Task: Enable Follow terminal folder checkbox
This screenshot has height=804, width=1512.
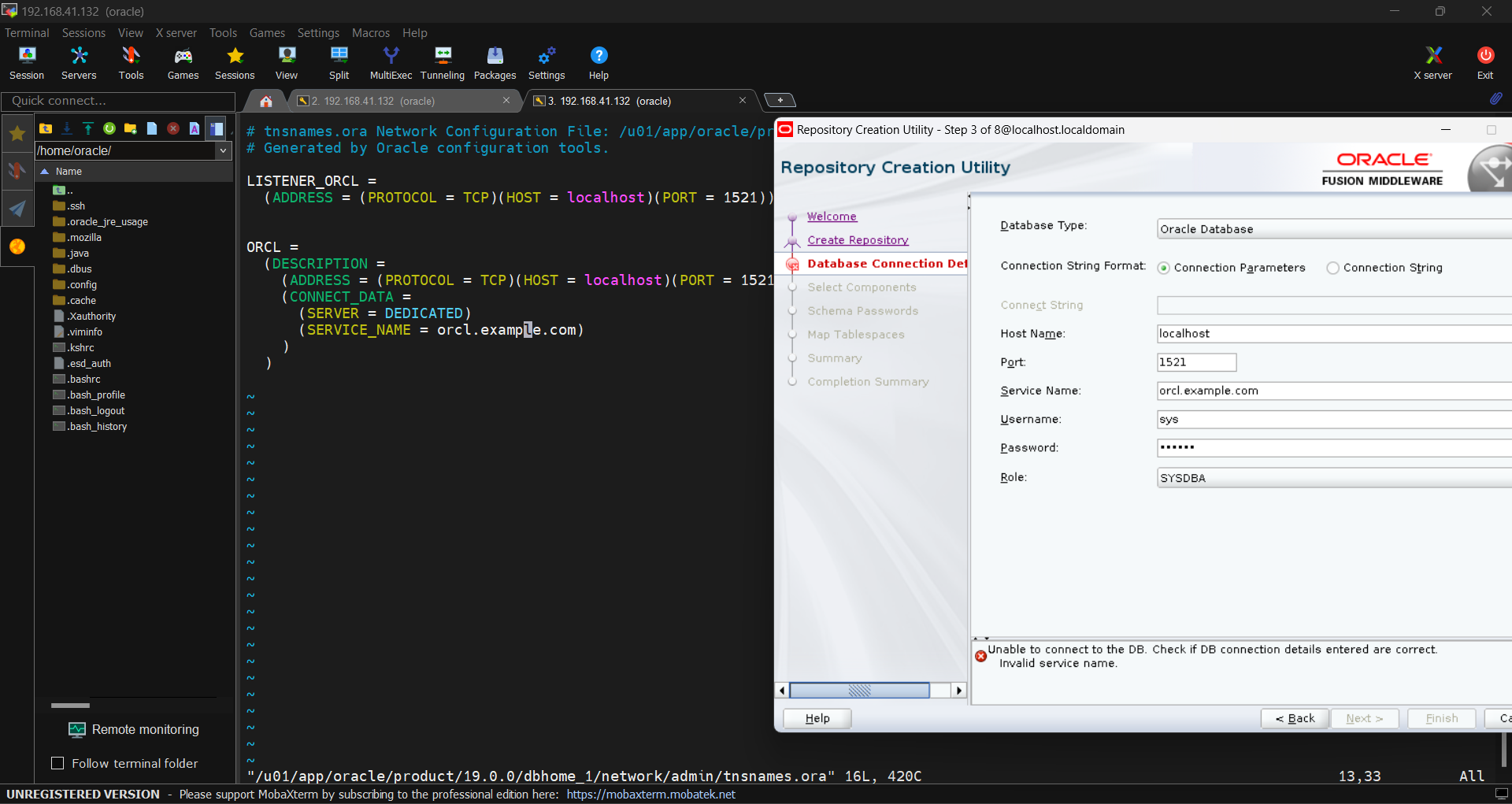Action: [57, 763]
